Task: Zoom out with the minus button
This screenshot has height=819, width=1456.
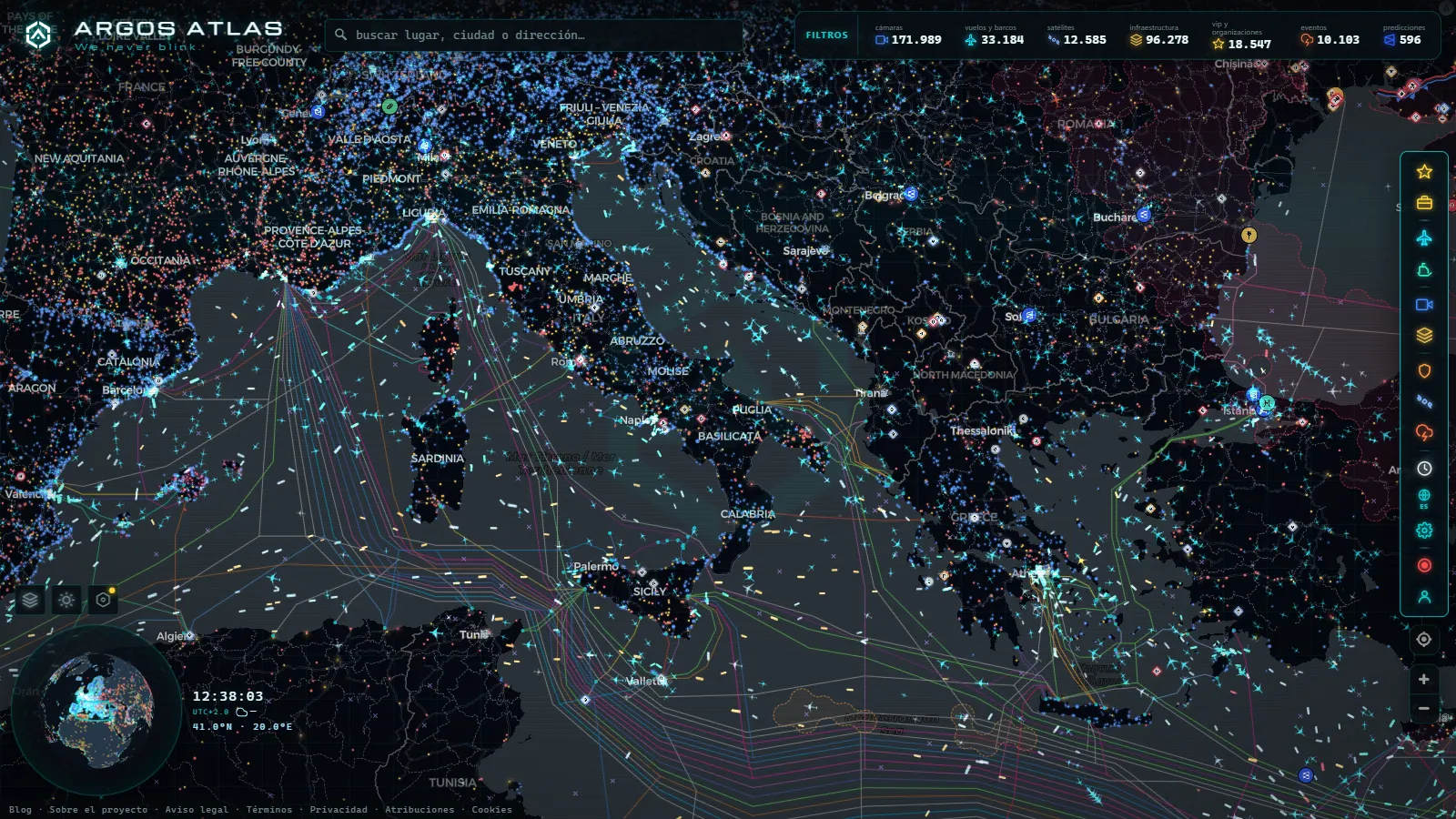Action: [1424, 708]
